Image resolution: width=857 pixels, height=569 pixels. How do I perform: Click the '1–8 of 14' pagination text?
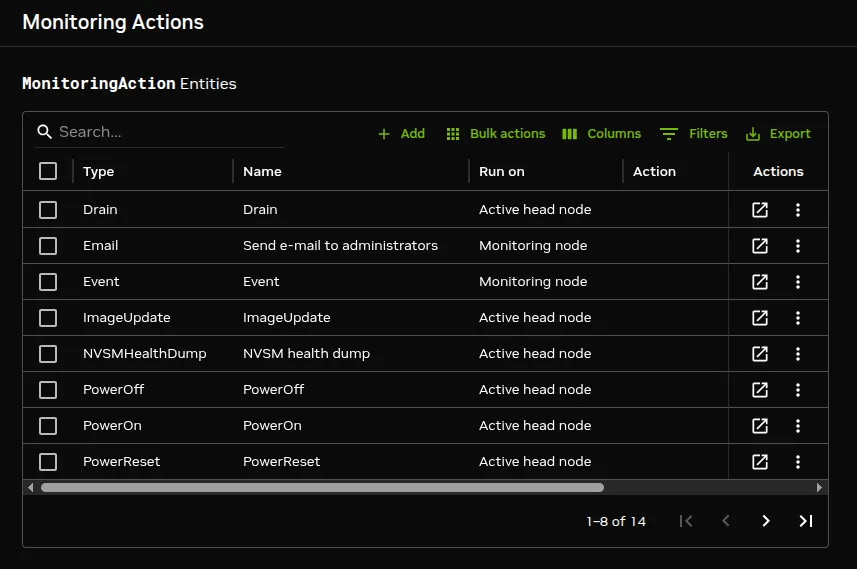click(616, 521)
